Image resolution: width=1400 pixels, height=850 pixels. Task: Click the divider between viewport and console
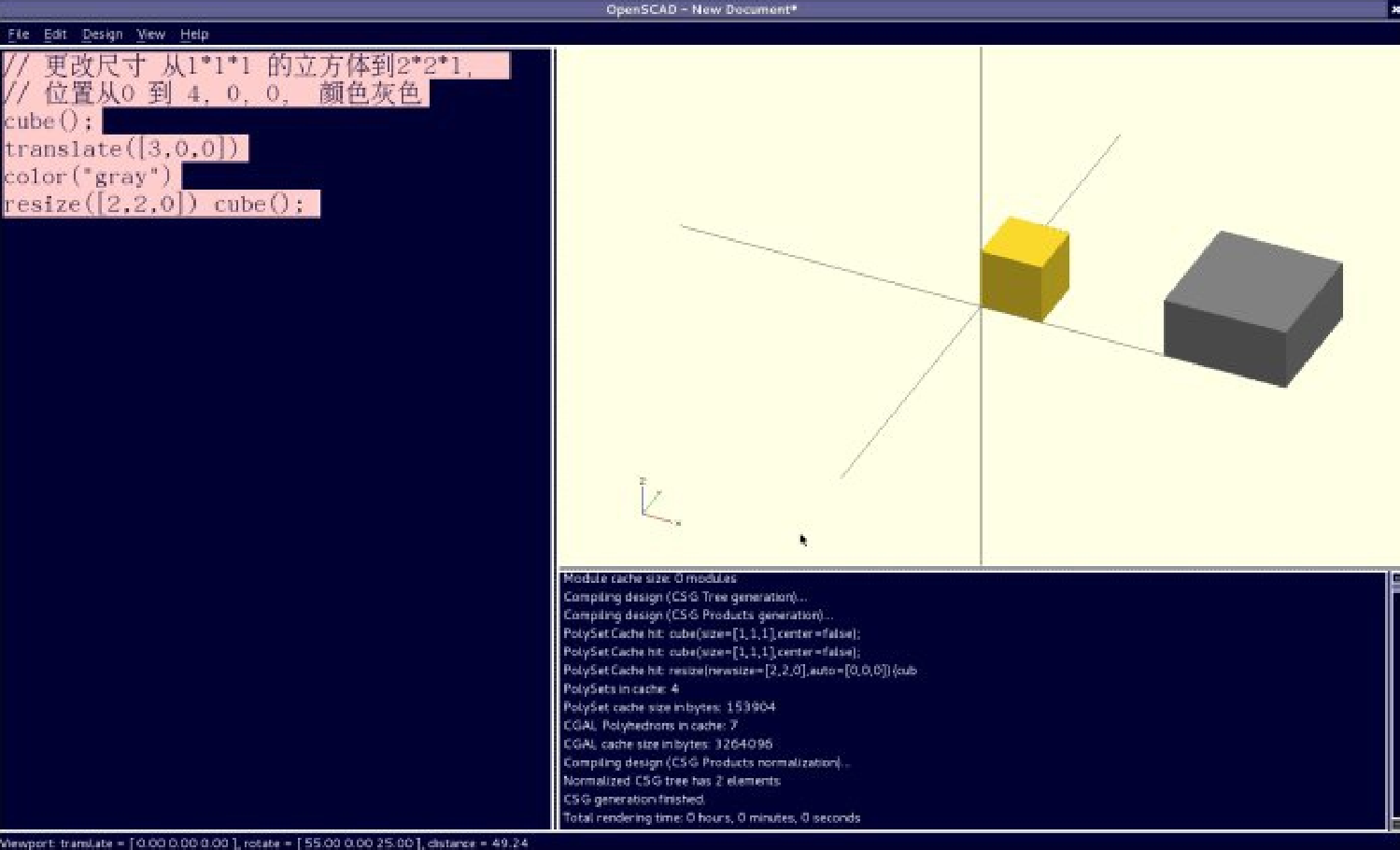pos(971,568)
